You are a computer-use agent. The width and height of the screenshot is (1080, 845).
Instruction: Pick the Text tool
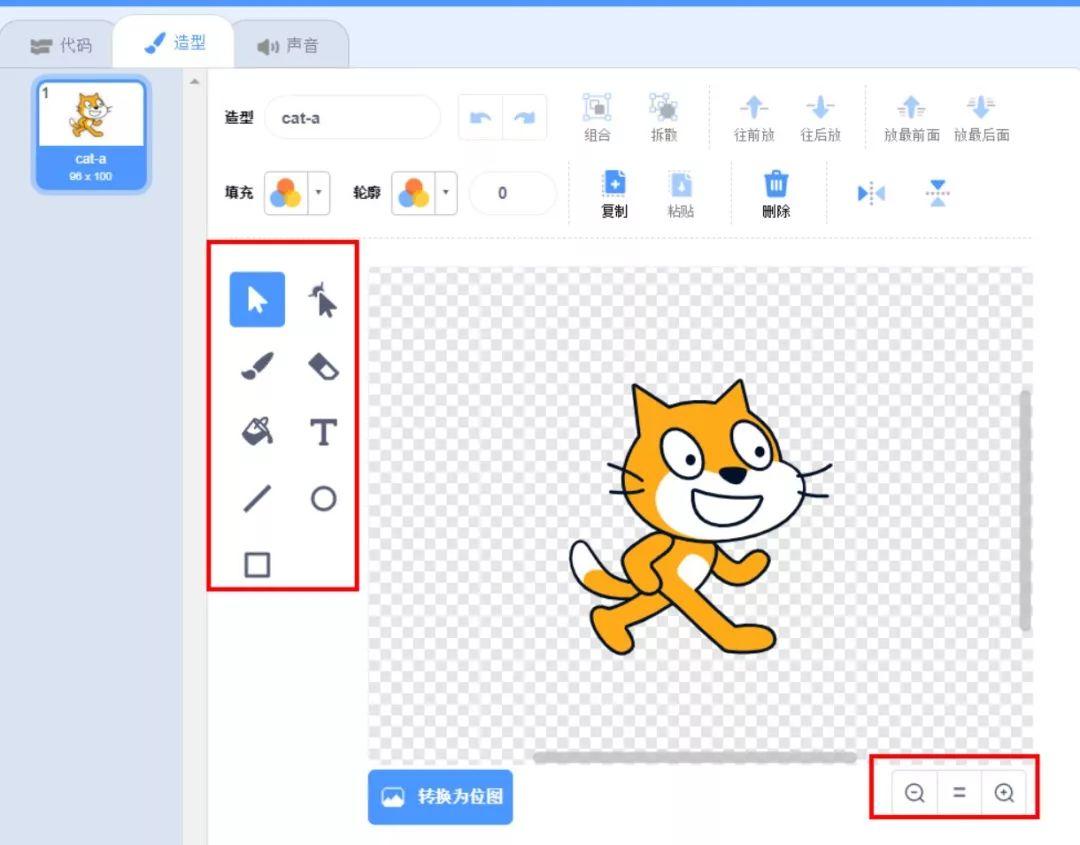tap(323, 432)
